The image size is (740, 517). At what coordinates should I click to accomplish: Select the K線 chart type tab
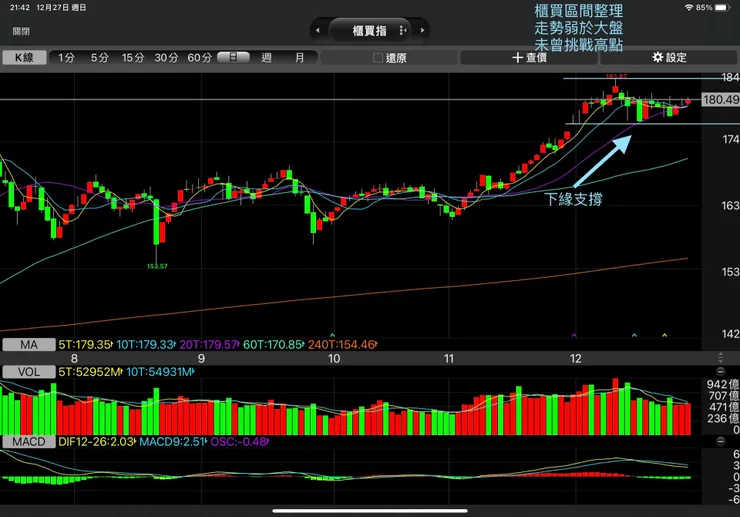(x=24, y=58)
